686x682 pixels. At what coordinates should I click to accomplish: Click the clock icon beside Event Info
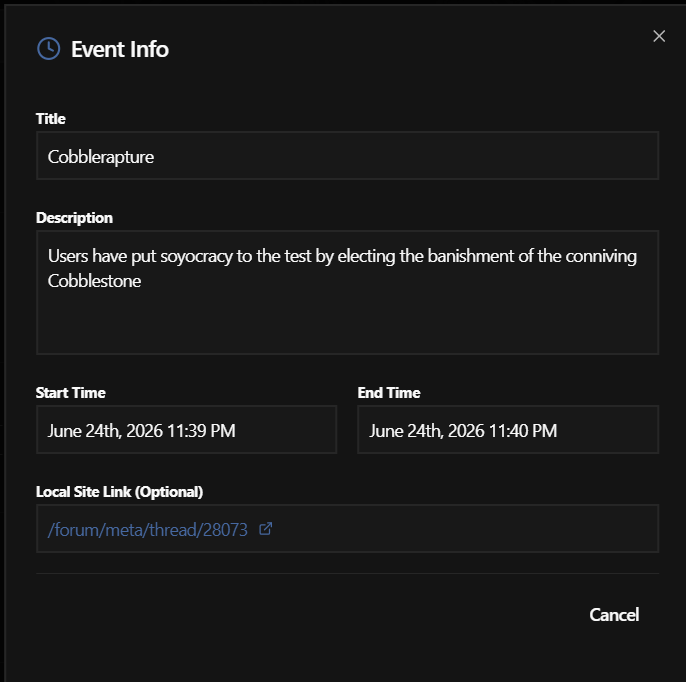tap(49, 49)
